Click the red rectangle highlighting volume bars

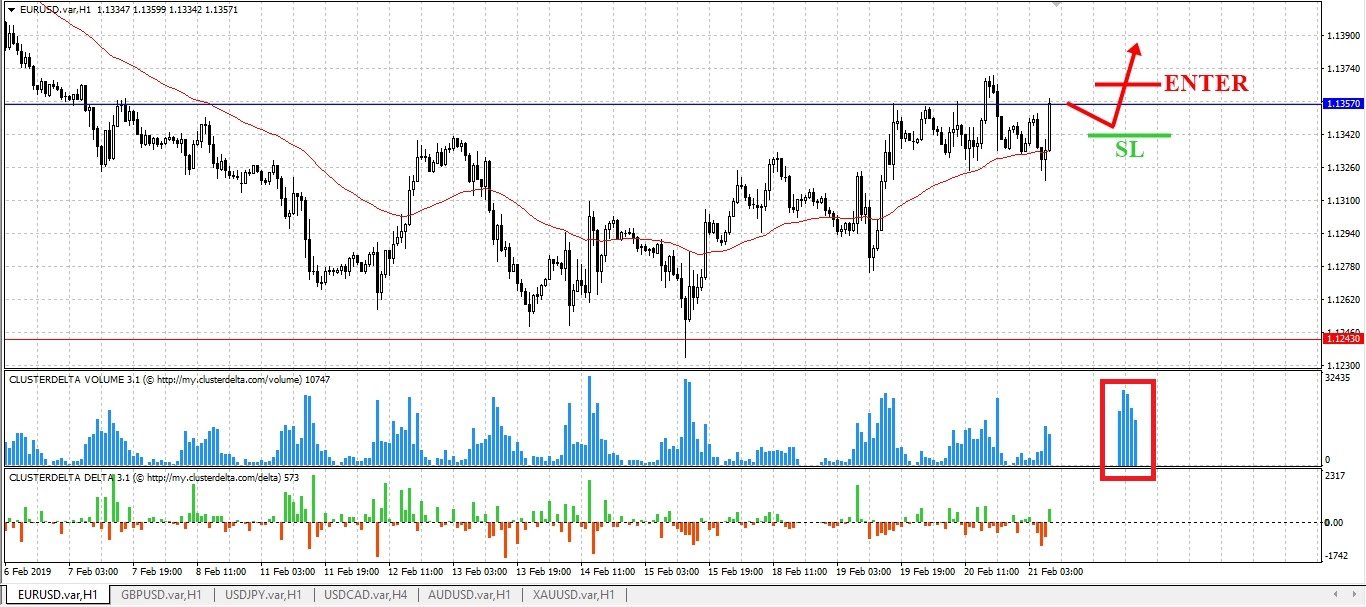(x=1127, y=429)
